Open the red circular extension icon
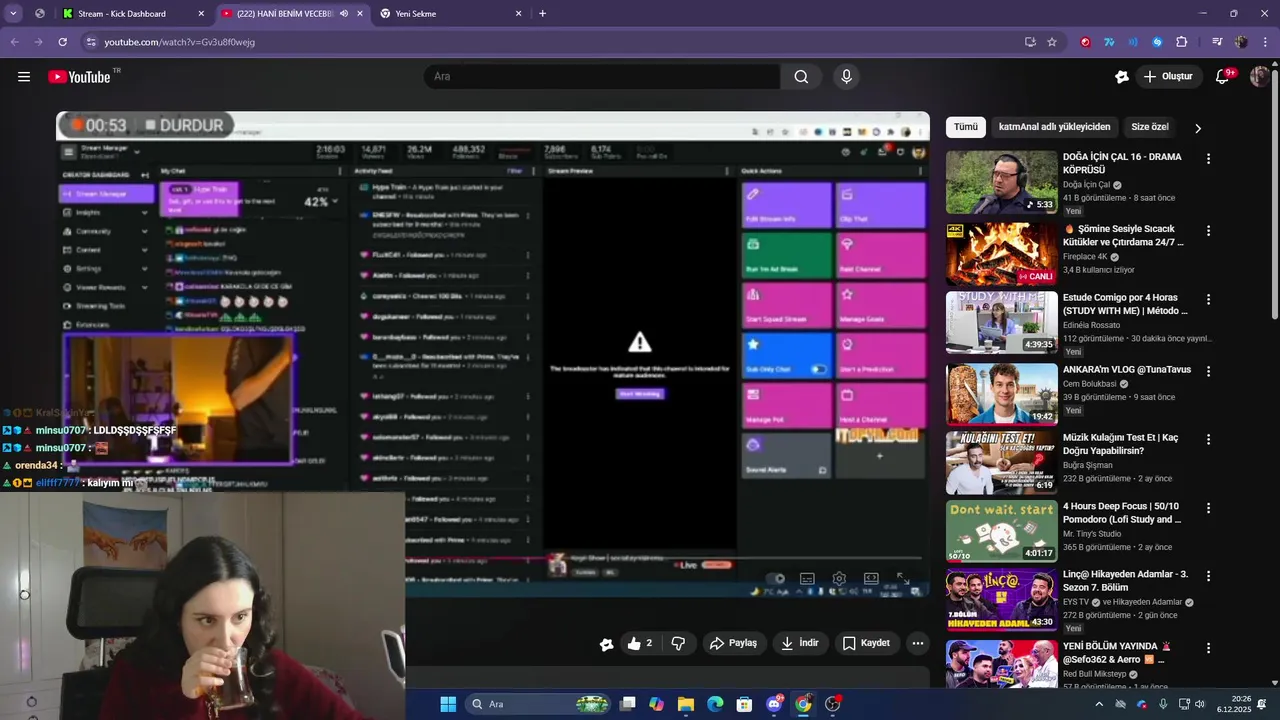 pyautogui.click(x=1085, y=42)
